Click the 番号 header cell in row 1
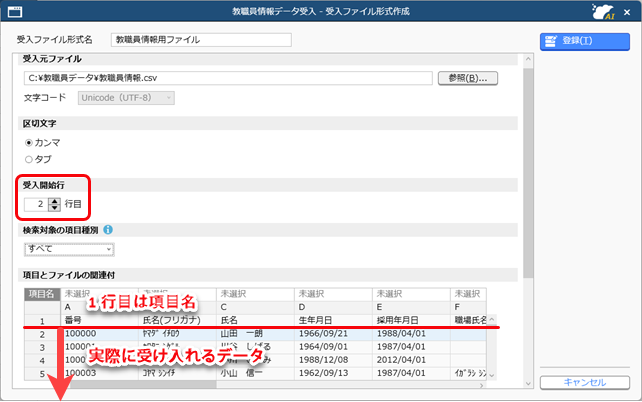This screenshot has height=402, width=642. pyautogui.click(x=99, y=321)
